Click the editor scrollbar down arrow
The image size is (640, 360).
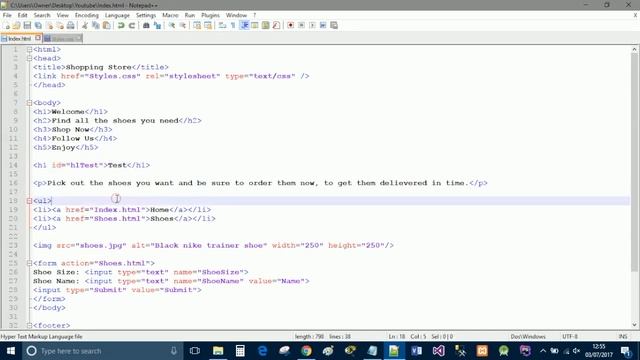634,325
